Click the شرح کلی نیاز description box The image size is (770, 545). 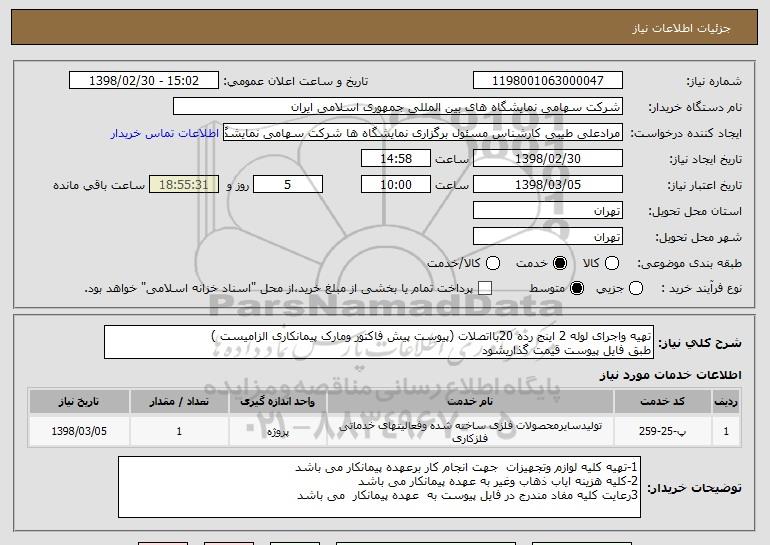[x=379, y=342]
